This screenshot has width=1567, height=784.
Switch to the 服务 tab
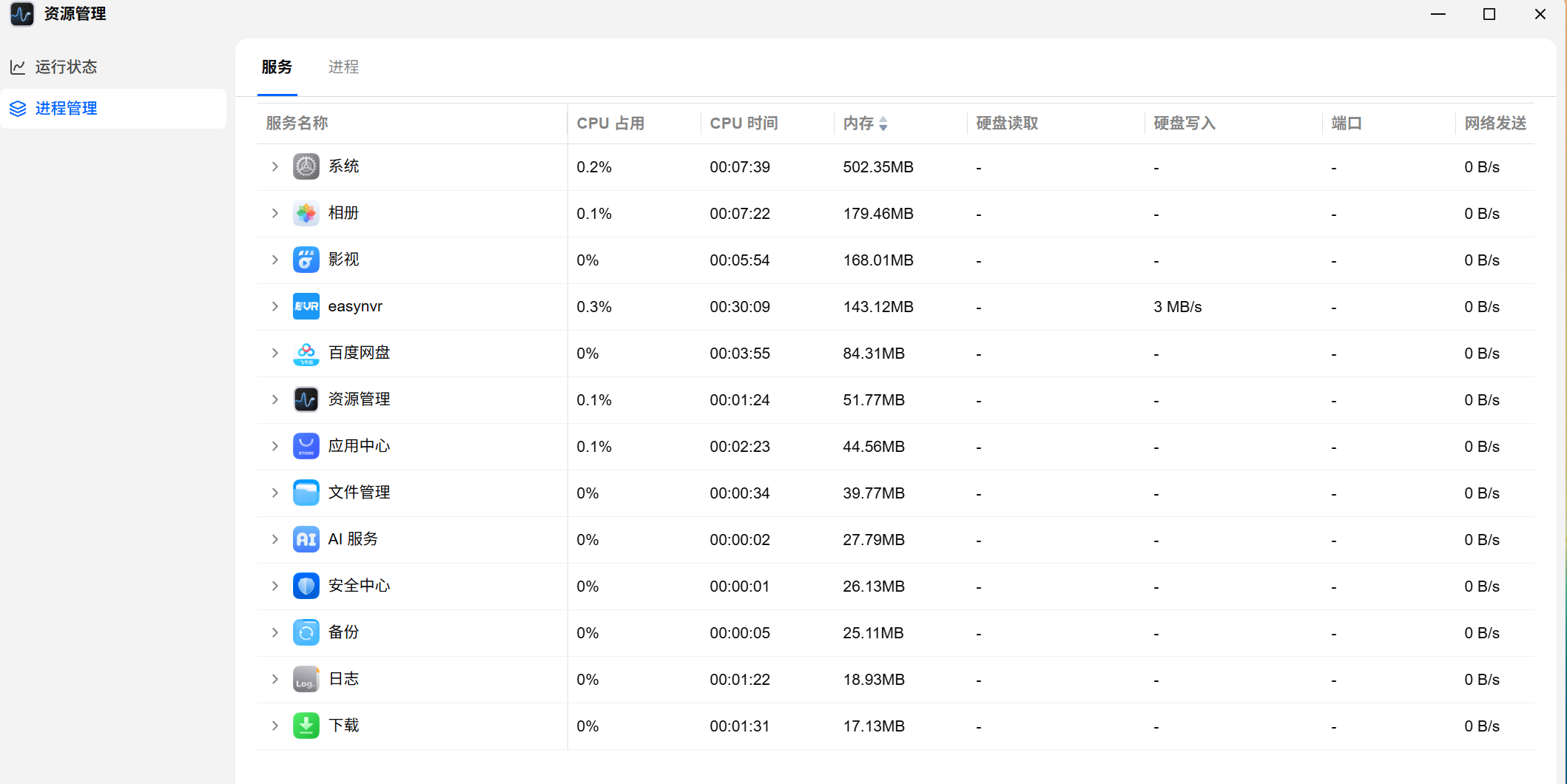click(x=277, y=67)
